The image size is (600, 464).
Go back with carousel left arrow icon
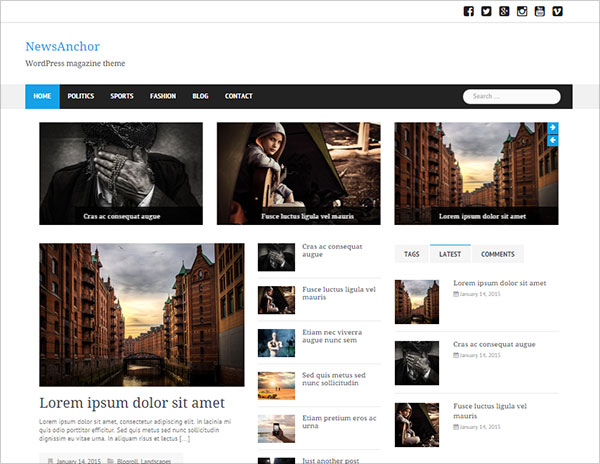coord(553,140)
